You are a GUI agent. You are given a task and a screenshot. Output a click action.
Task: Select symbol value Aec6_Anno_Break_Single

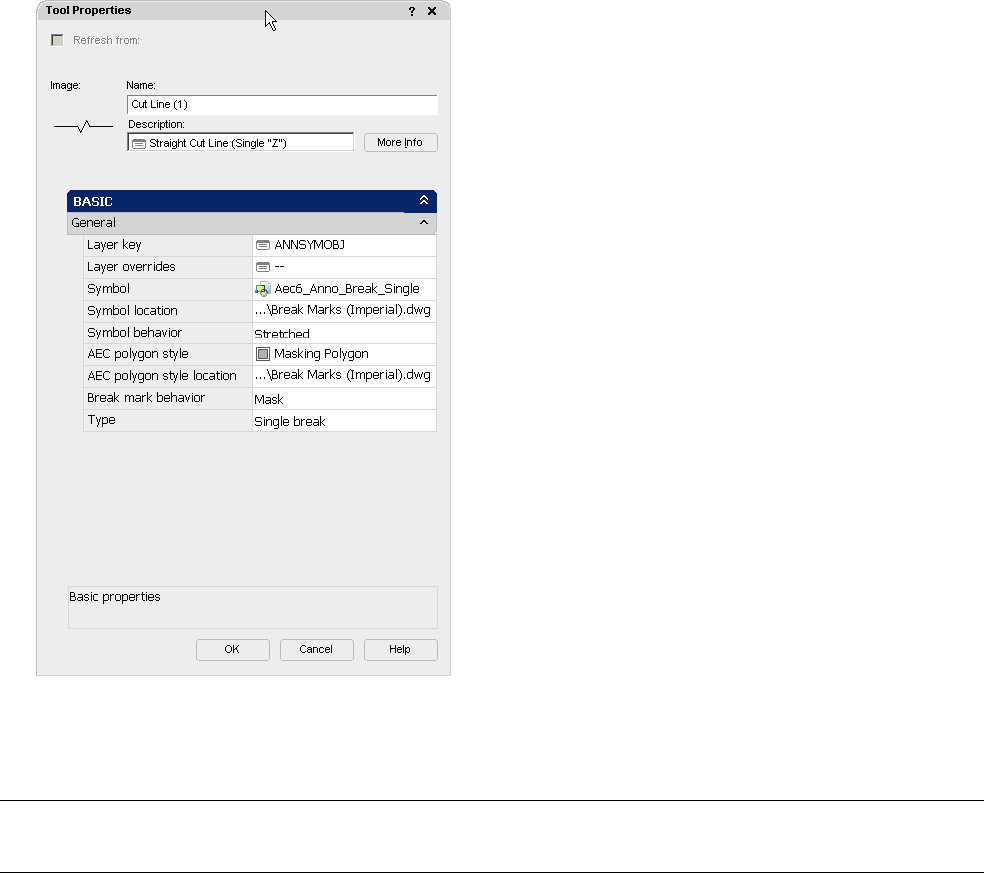346,289
